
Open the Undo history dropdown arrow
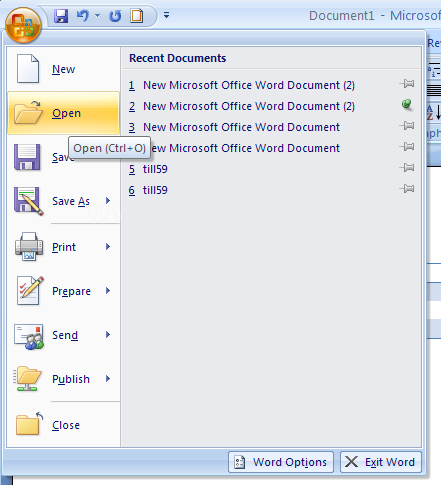pos(97,15)
